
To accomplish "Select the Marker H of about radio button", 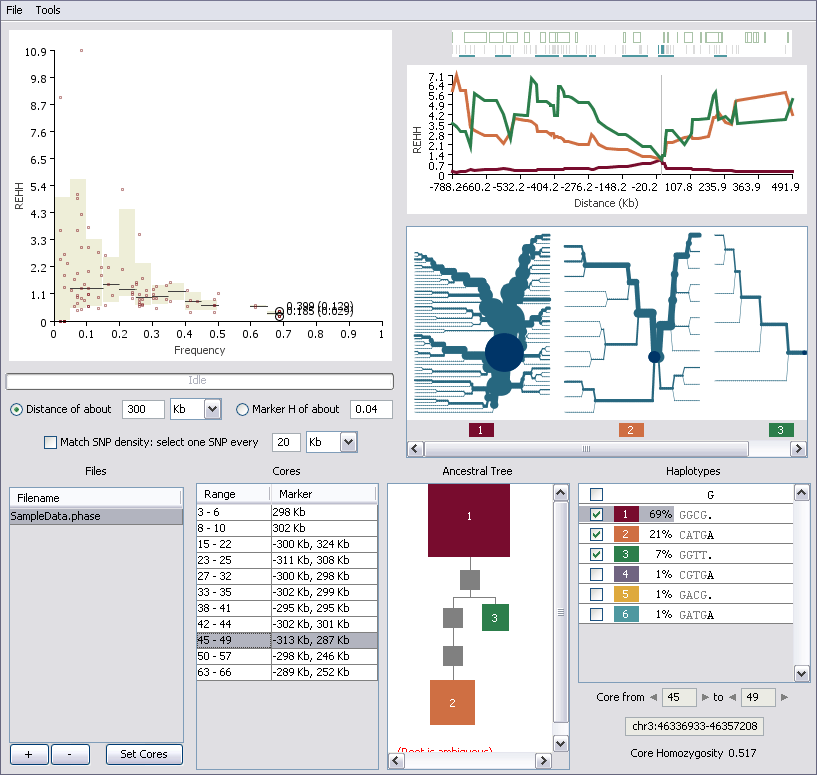I will [242, 409].
